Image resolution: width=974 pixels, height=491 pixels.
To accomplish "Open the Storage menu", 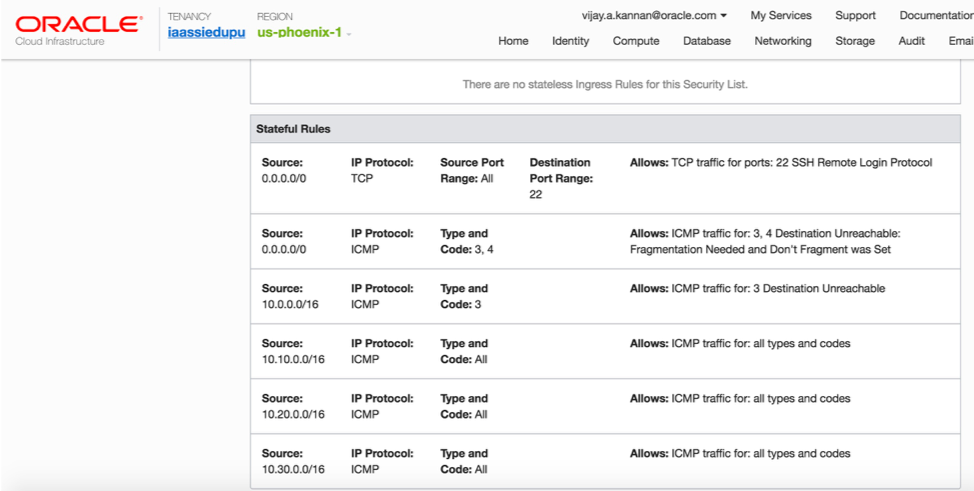I will 855,41.
